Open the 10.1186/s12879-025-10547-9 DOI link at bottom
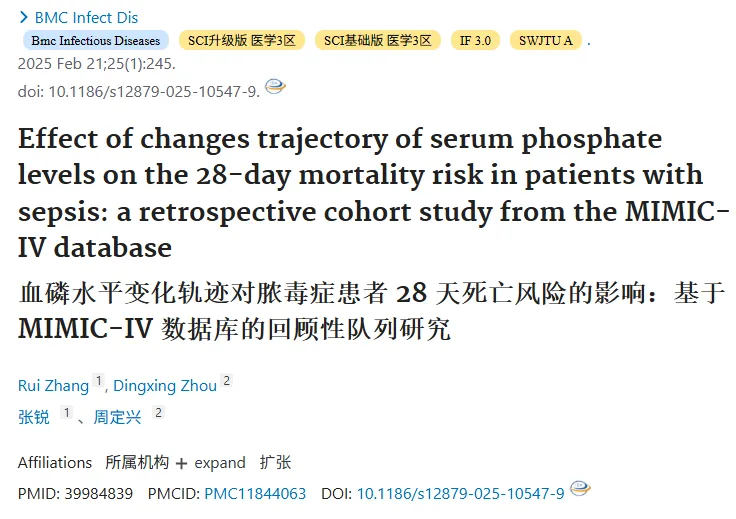Screen dimensions: 736x519 click(460, 494)
